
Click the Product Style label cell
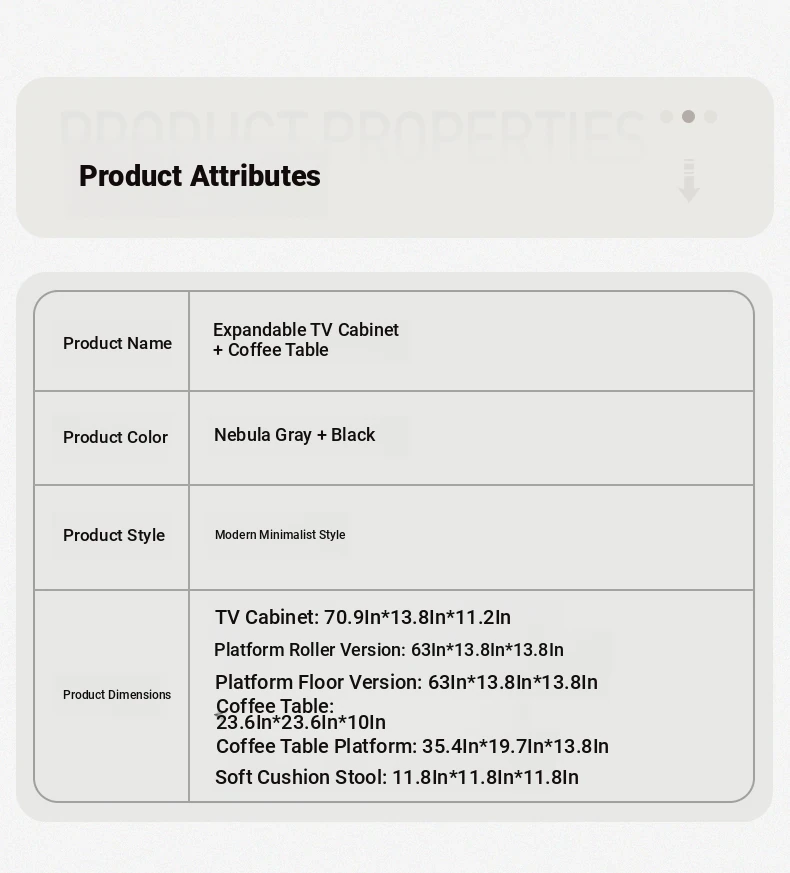(112, 537)
